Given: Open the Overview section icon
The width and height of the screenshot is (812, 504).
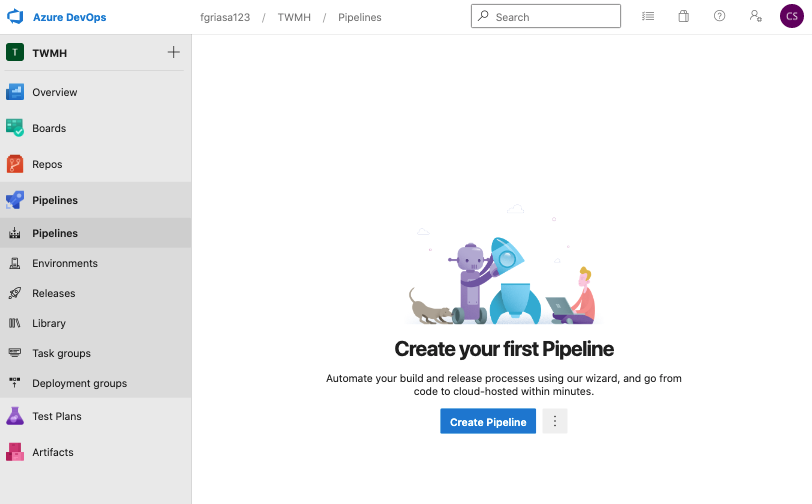Looking at the screenshot, I should (15, 92).
